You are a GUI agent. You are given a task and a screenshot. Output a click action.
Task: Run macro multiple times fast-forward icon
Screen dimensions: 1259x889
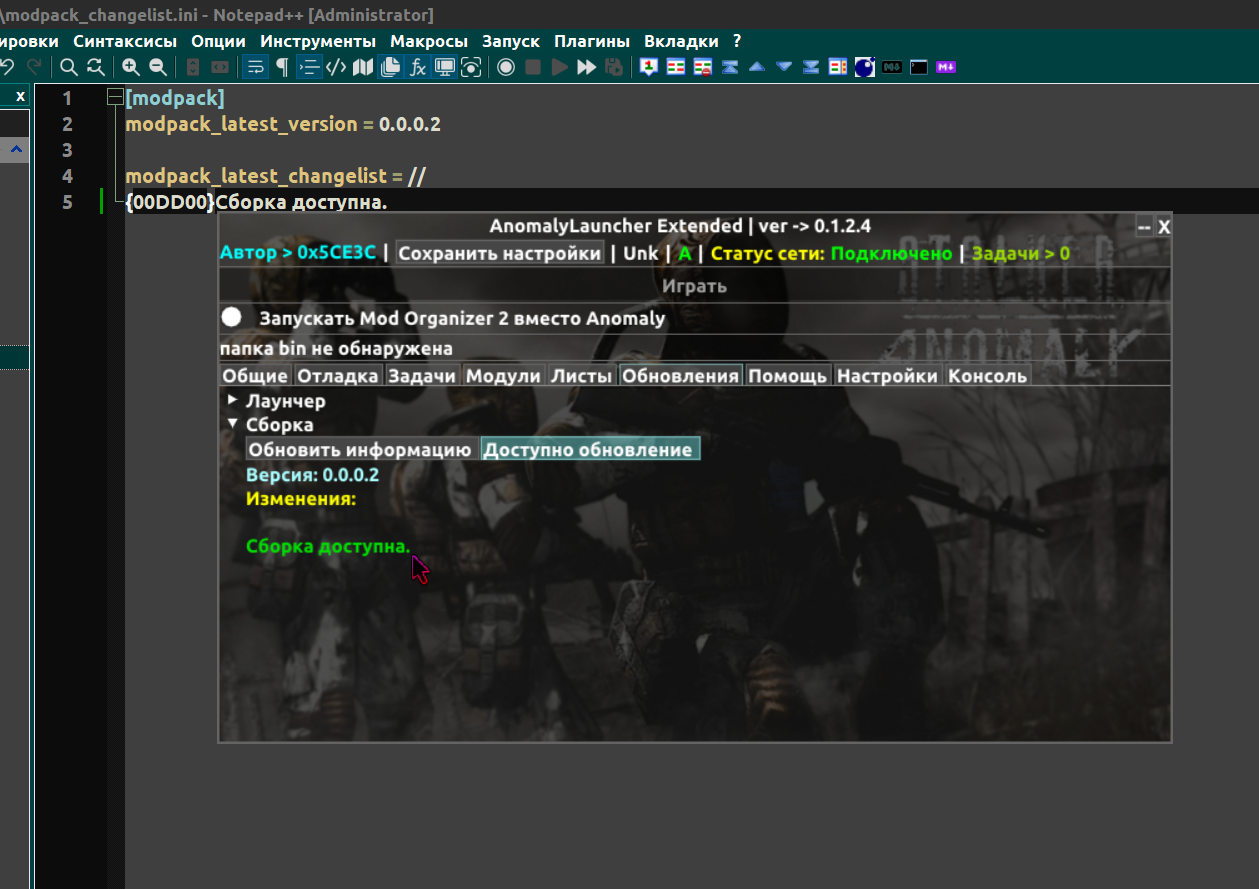pos(586,67)
